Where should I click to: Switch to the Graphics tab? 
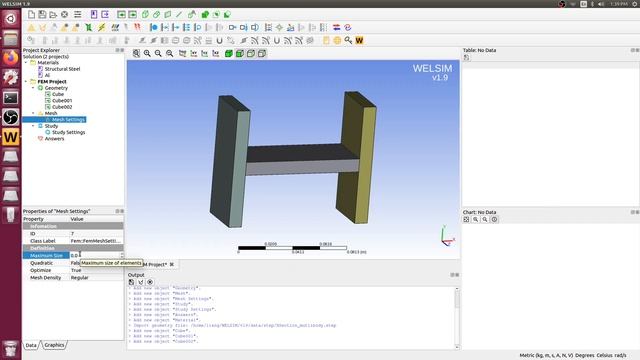pyautogui.click(x=54, y=345)
